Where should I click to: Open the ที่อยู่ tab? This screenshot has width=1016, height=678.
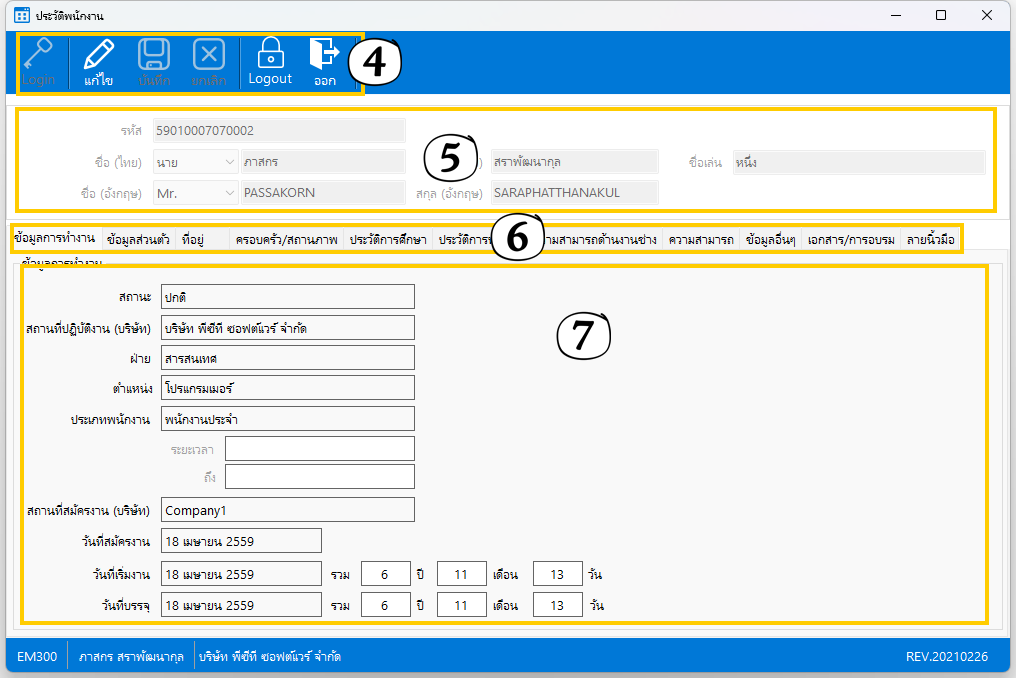click(x=193, y=240)
